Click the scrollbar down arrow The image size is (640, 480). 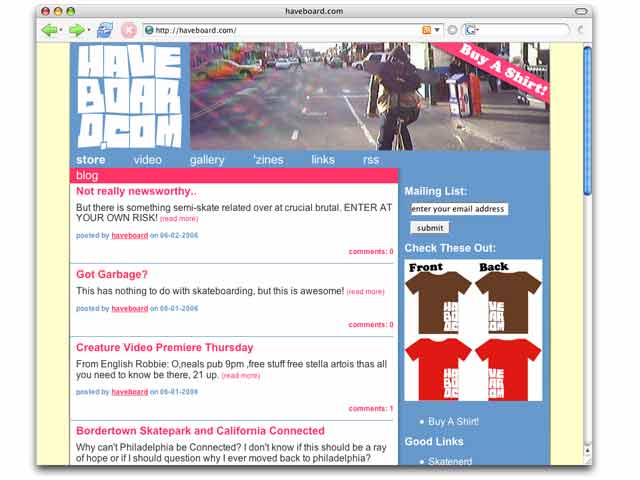[587, 451]
